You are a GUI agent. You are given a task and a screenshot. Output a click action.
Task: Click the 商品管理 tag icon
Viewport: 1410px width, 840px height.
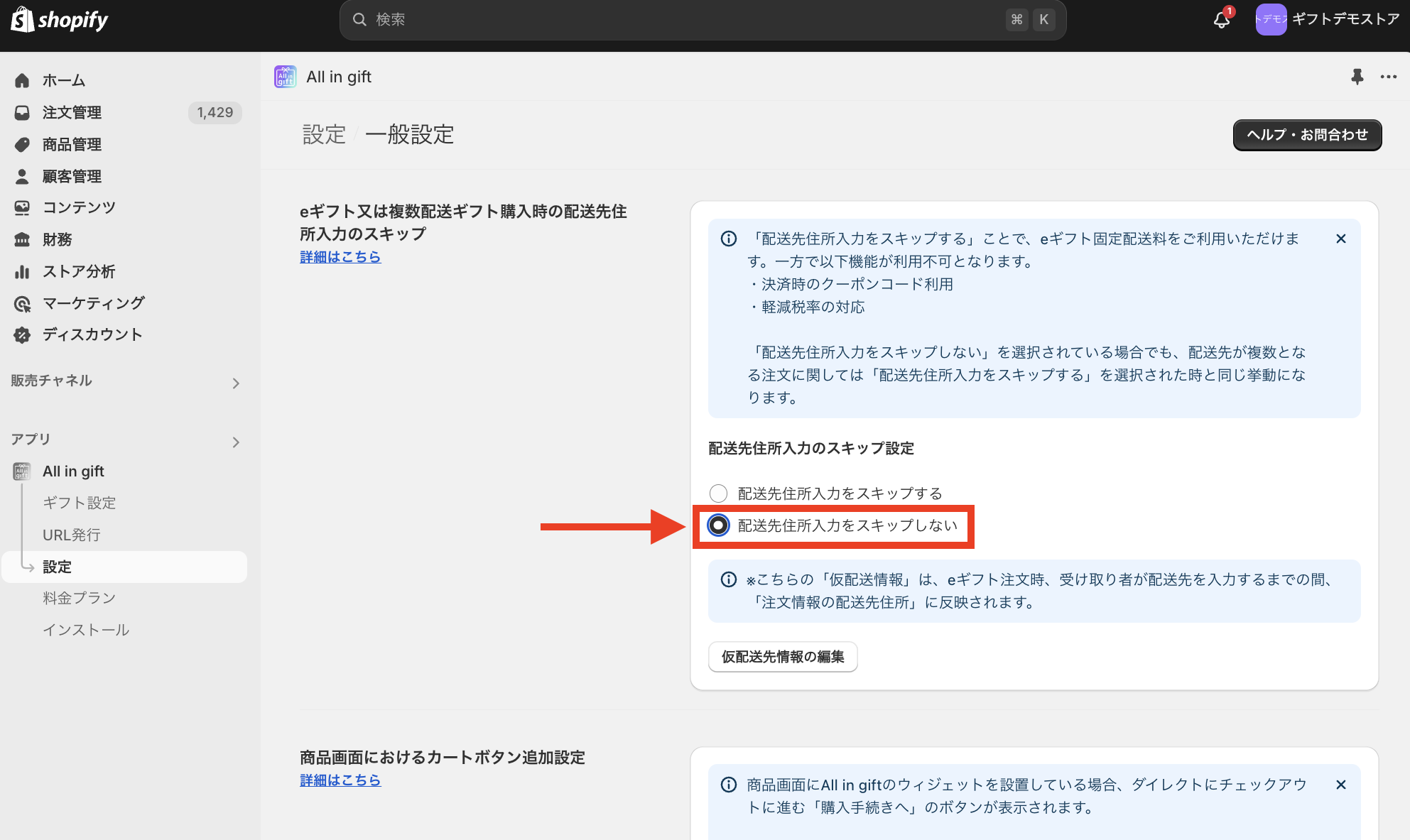click(22, 145)
